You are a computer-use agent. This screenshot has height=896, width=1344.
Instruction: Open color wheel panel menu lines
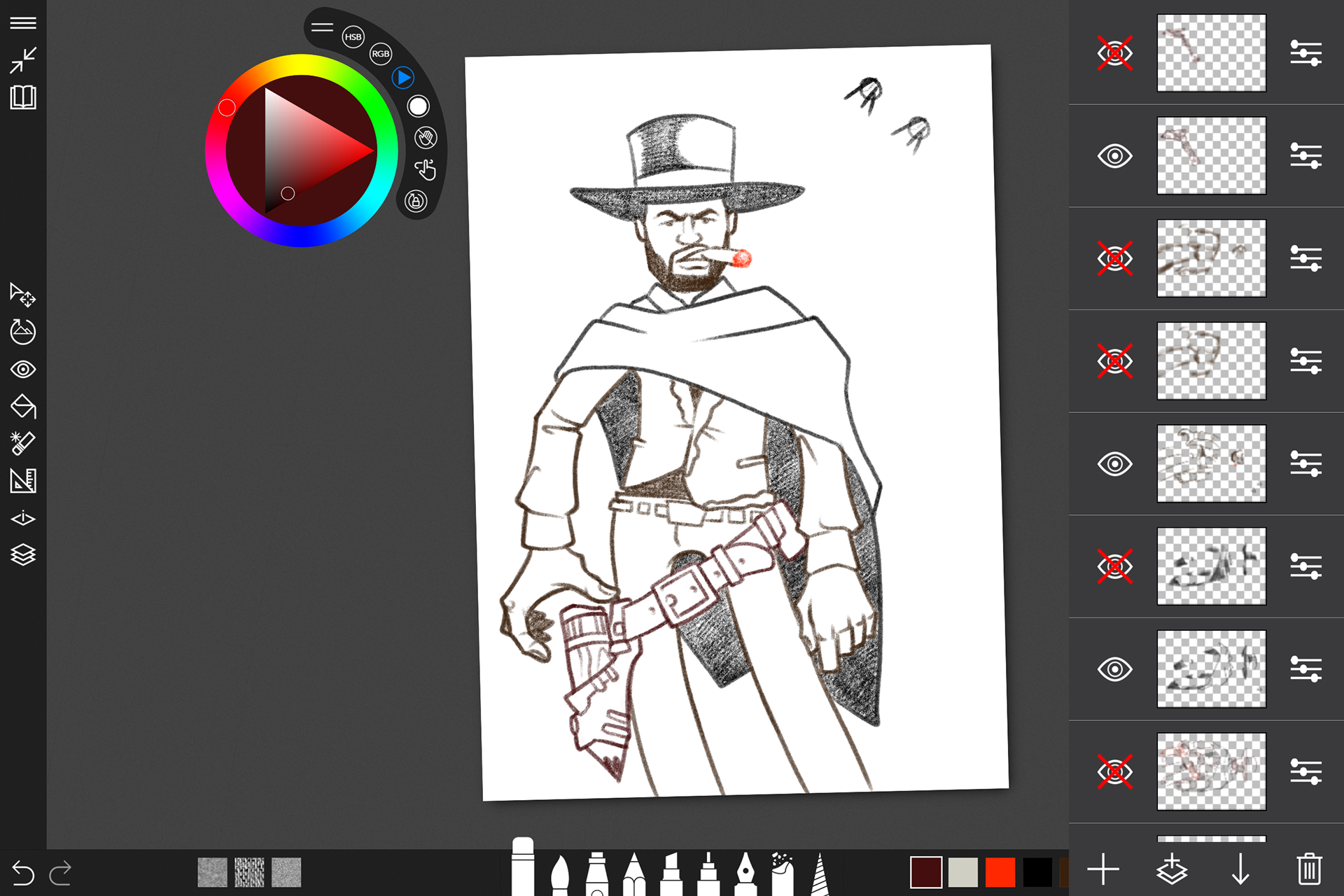322,27
